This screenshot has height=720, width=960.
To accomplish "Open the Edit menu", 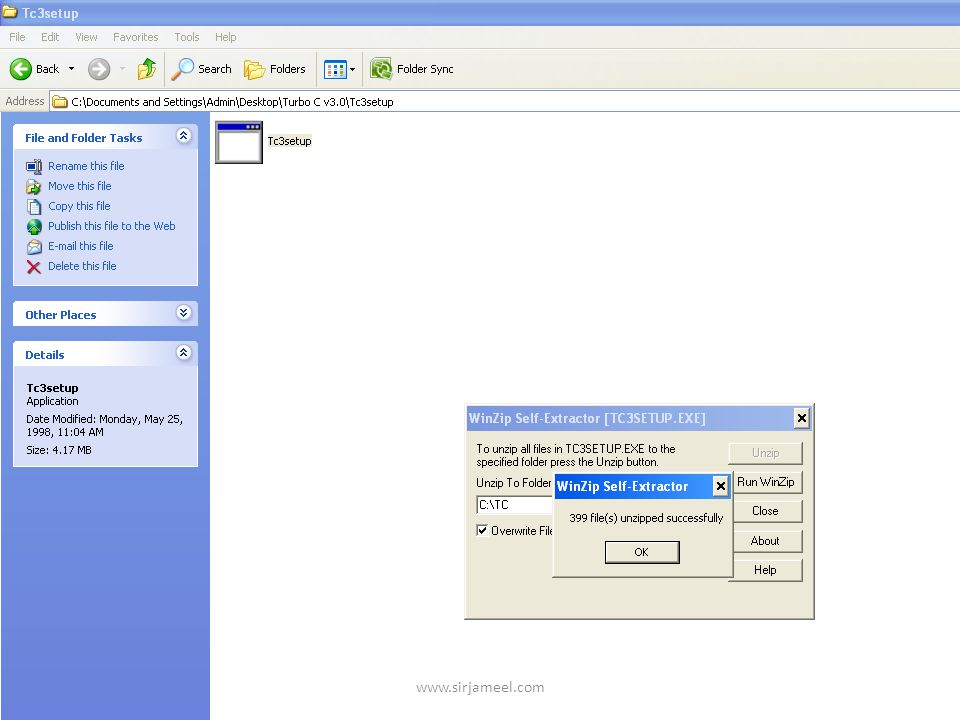I will click(x=50, y=37).
